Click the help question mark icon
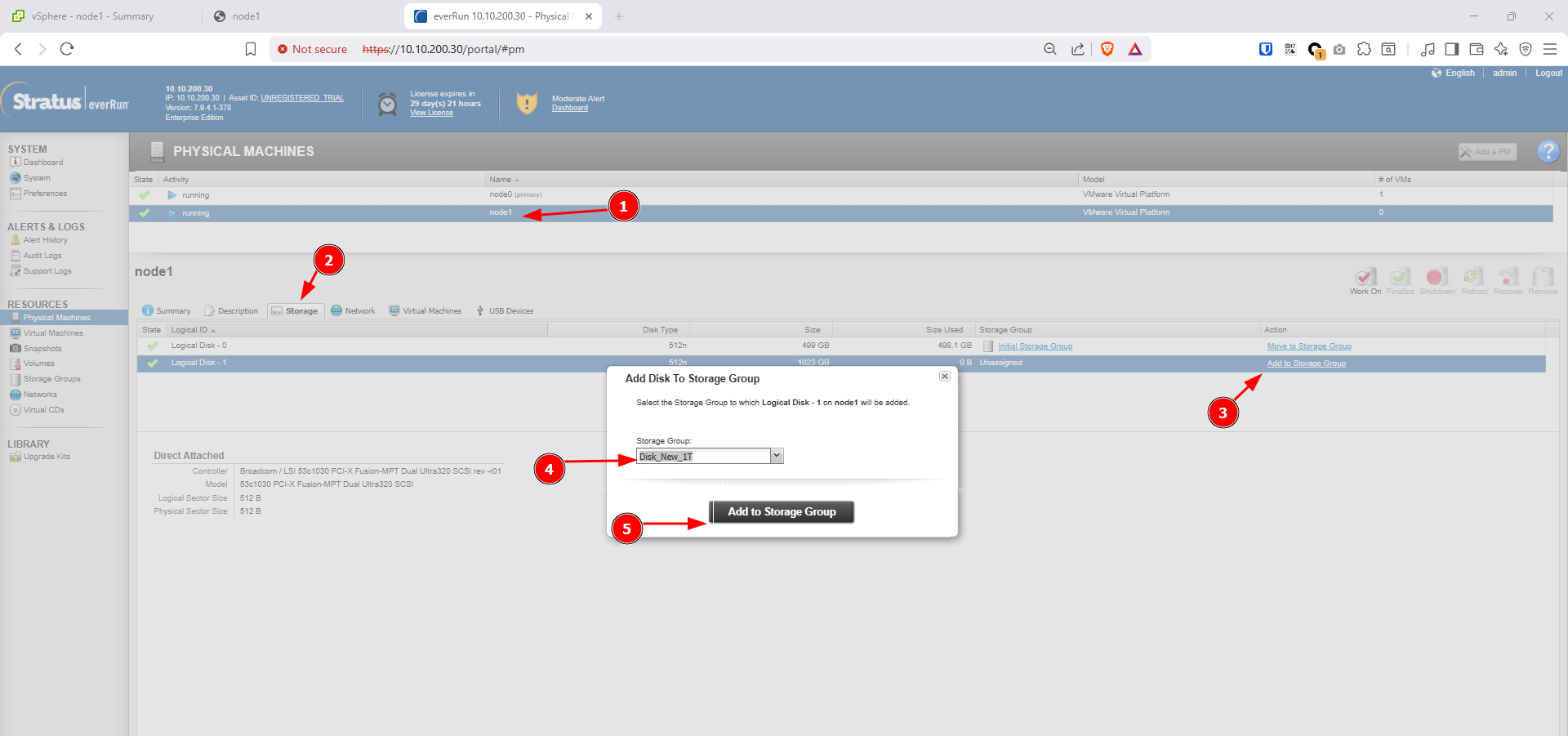The height and width of the screenshot is (736, 1568). tap(1547, 151)
